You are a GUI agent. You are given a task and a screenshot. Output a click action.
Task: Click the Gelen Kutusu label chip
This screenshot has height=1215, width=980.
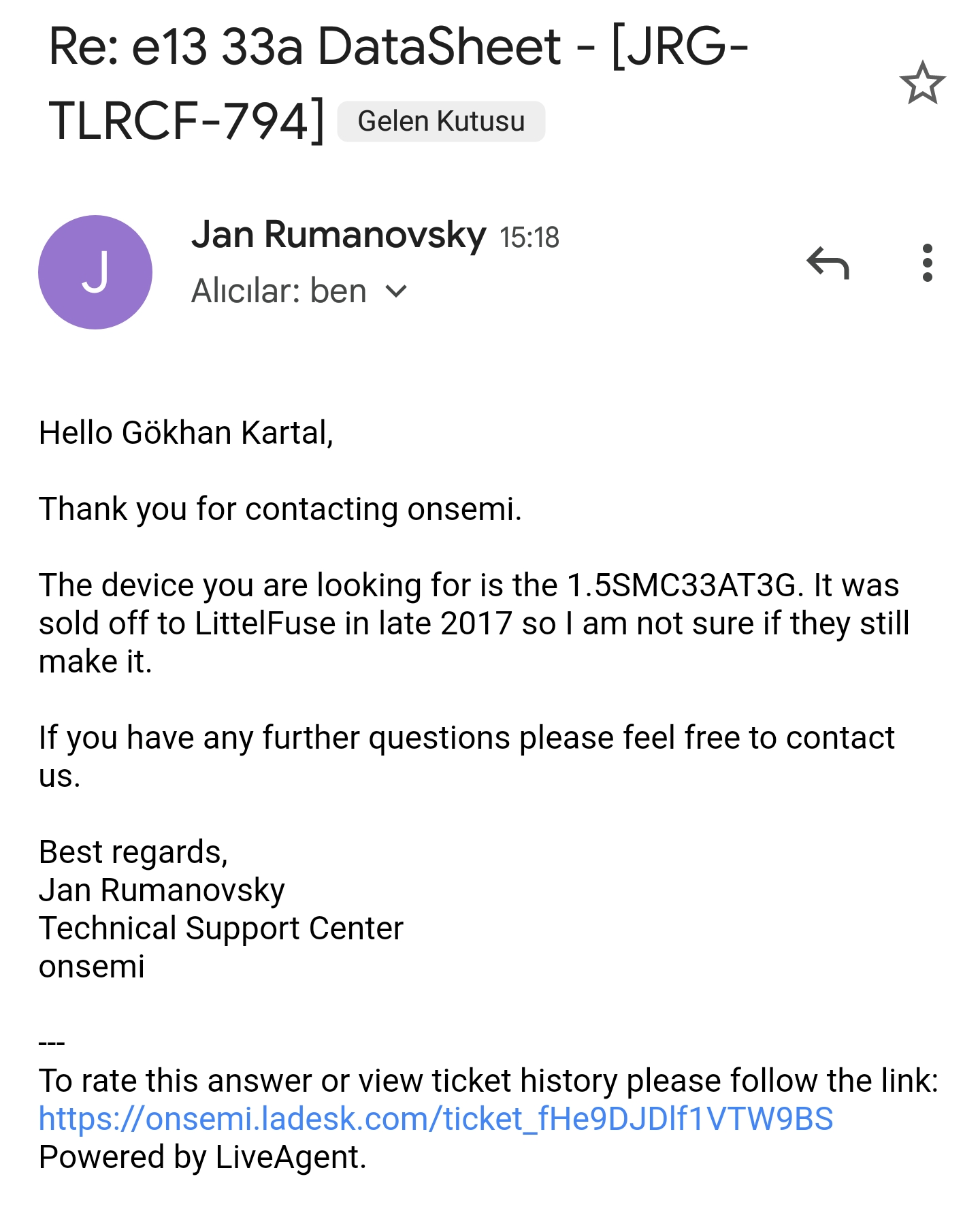click(441, 122)
